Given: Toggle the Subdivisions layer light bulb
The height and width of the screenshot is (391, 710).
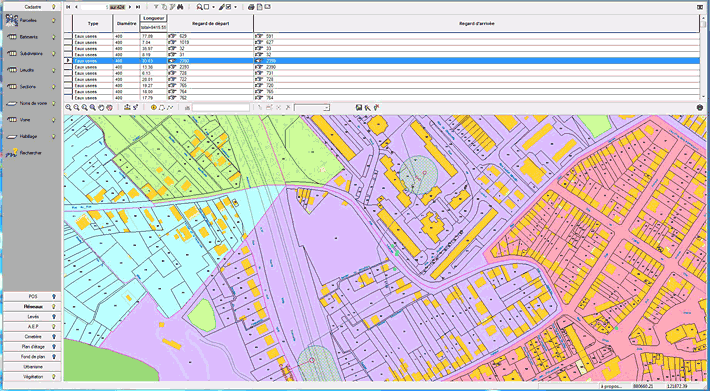Looking at the screenshot, I should [53, 53].
